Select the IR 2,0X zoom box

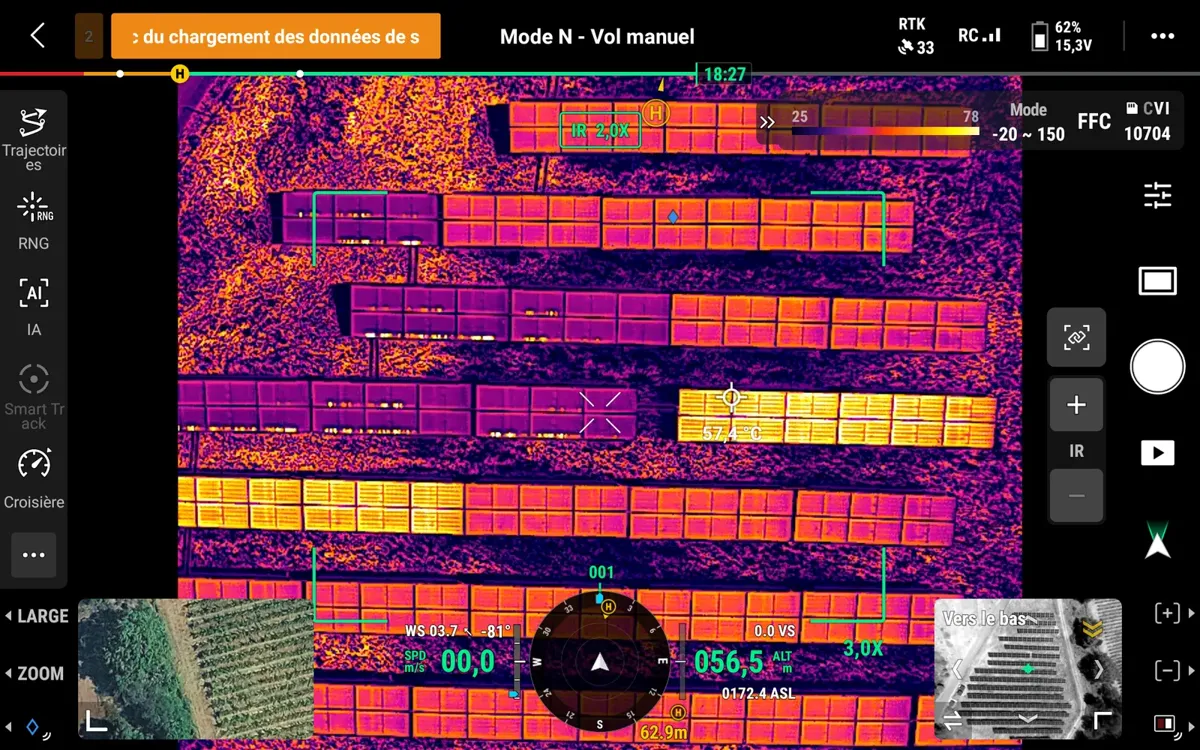[x=600, y=130]
